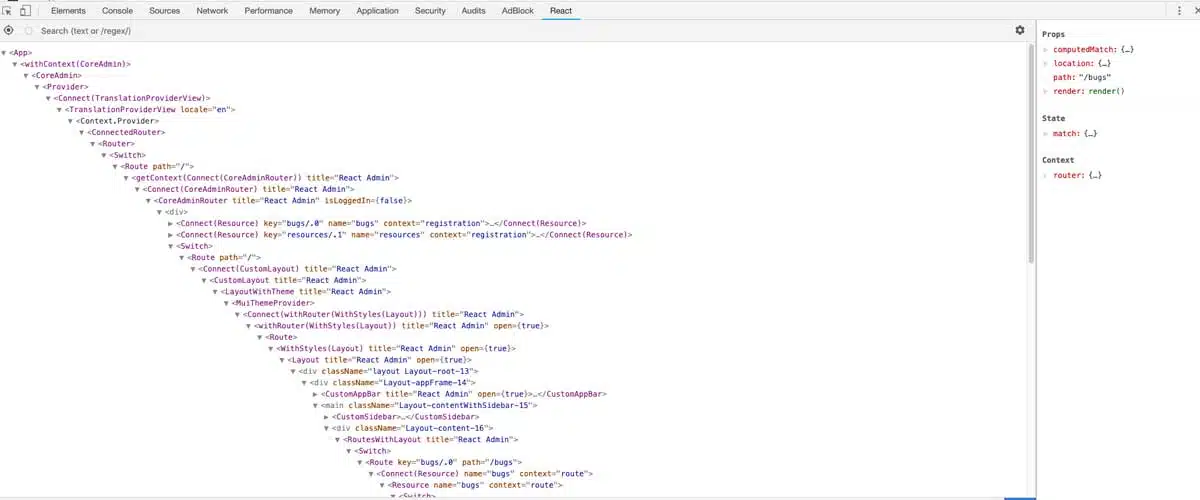This screenshot has height=500, width=1200.
Task: Select the ConnectedRouter tree node
Action: 126,132
